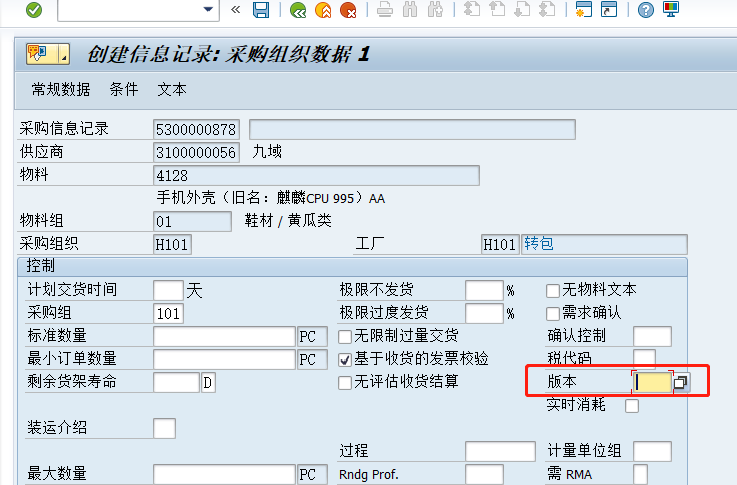Click the services icon beside screen title
737x485 pixels.
(x=42, y=54)
